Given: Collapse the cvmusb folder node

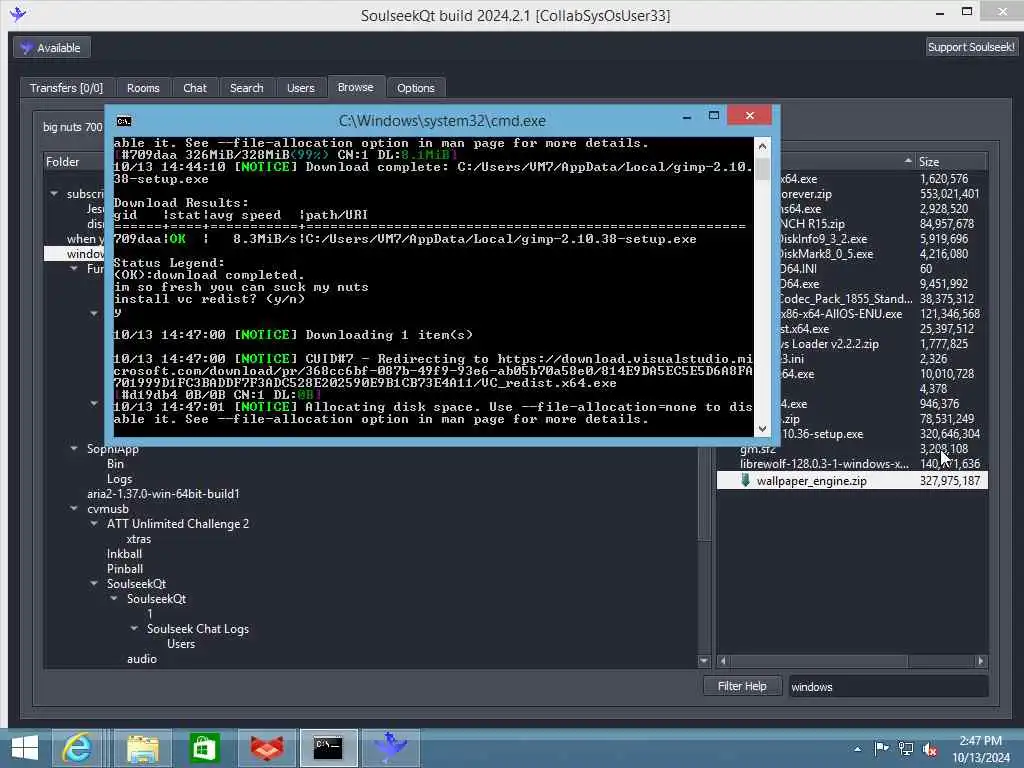Looking at the screenshot, I should pyautogui.click(x=74, y=508).
